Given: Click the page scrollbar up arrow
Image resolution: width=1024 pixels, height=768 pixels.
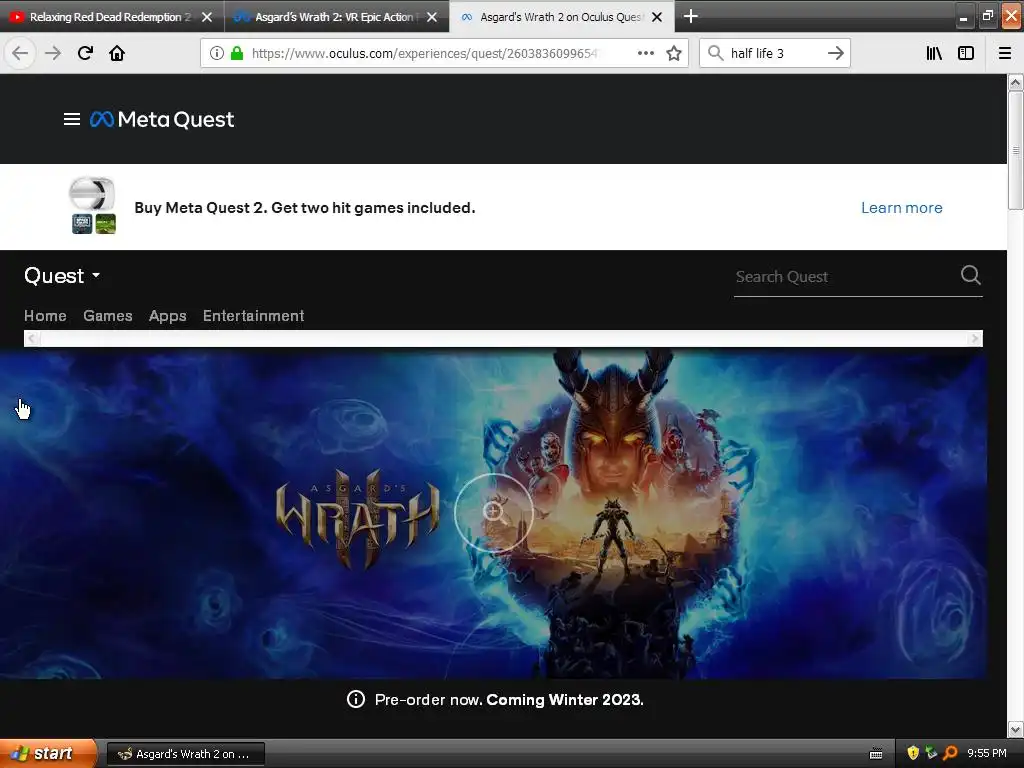Looking at the screenshot, I should [x=1015, y=82].
